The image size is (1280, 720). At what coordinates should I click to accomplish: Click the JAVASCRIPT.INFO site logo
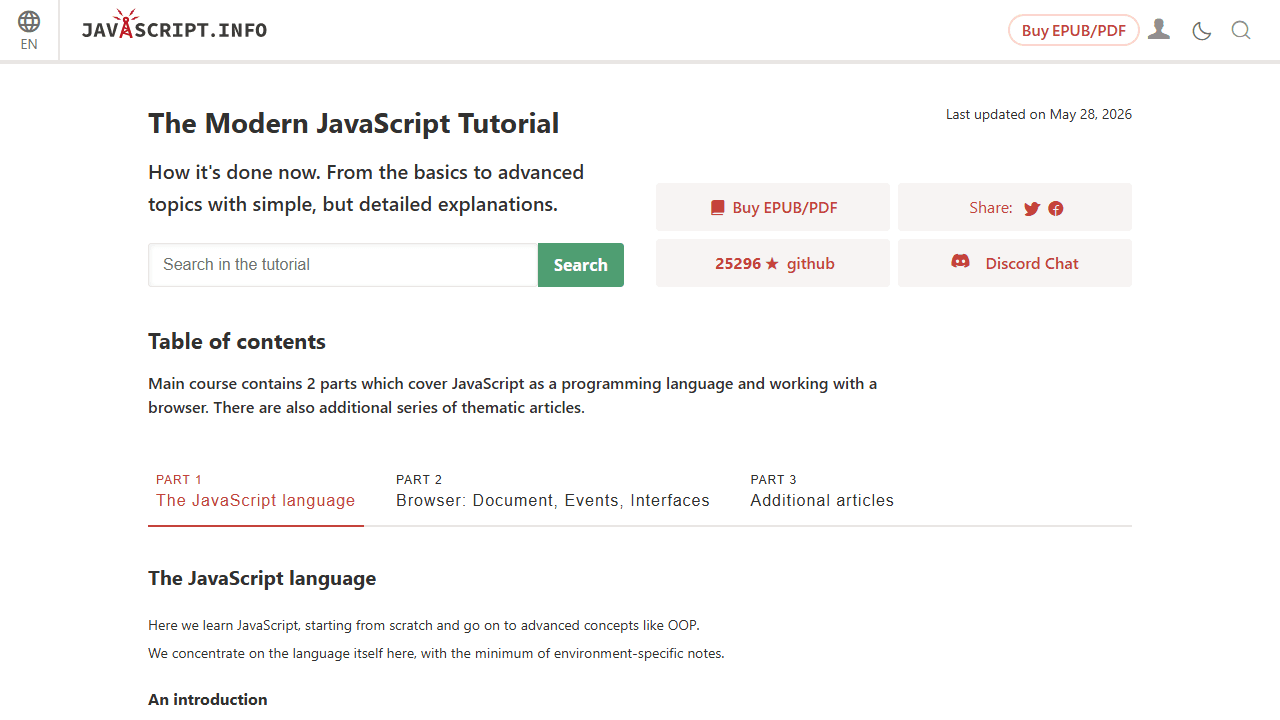[174, 25]
